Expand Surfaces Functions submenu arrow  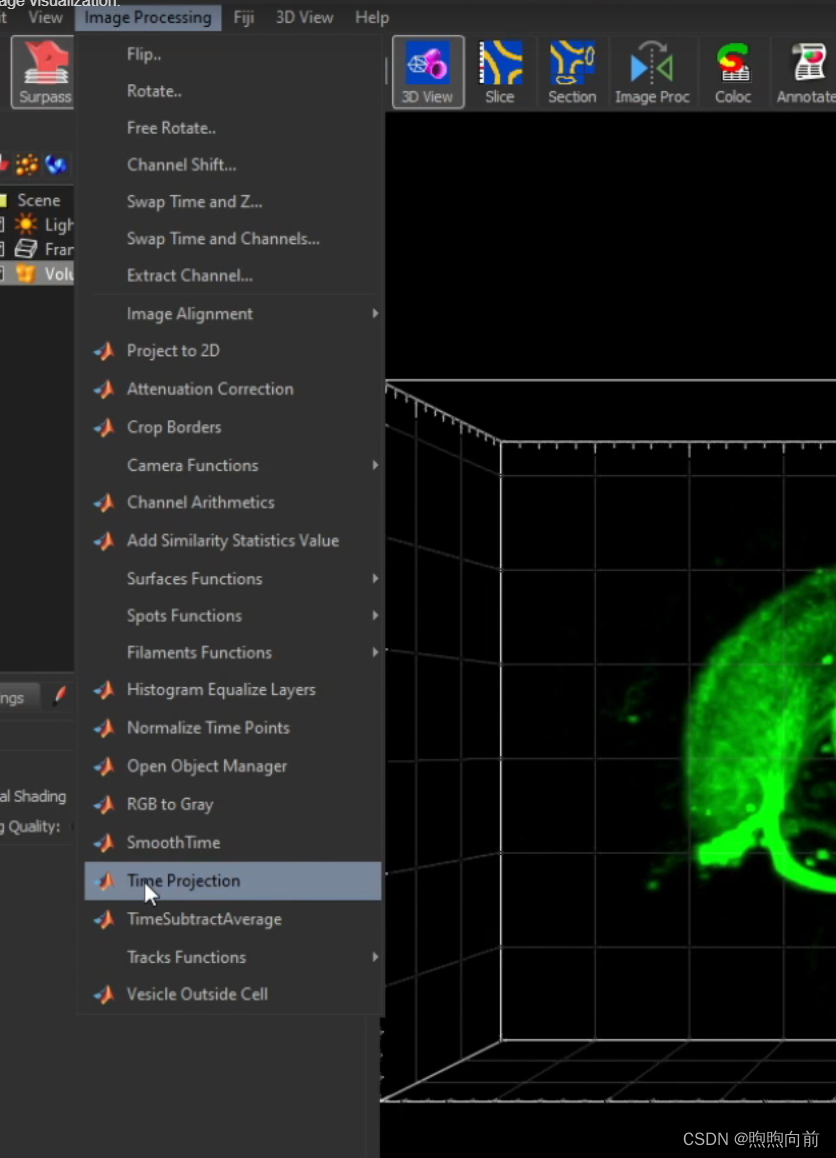(x=375, y=579)
